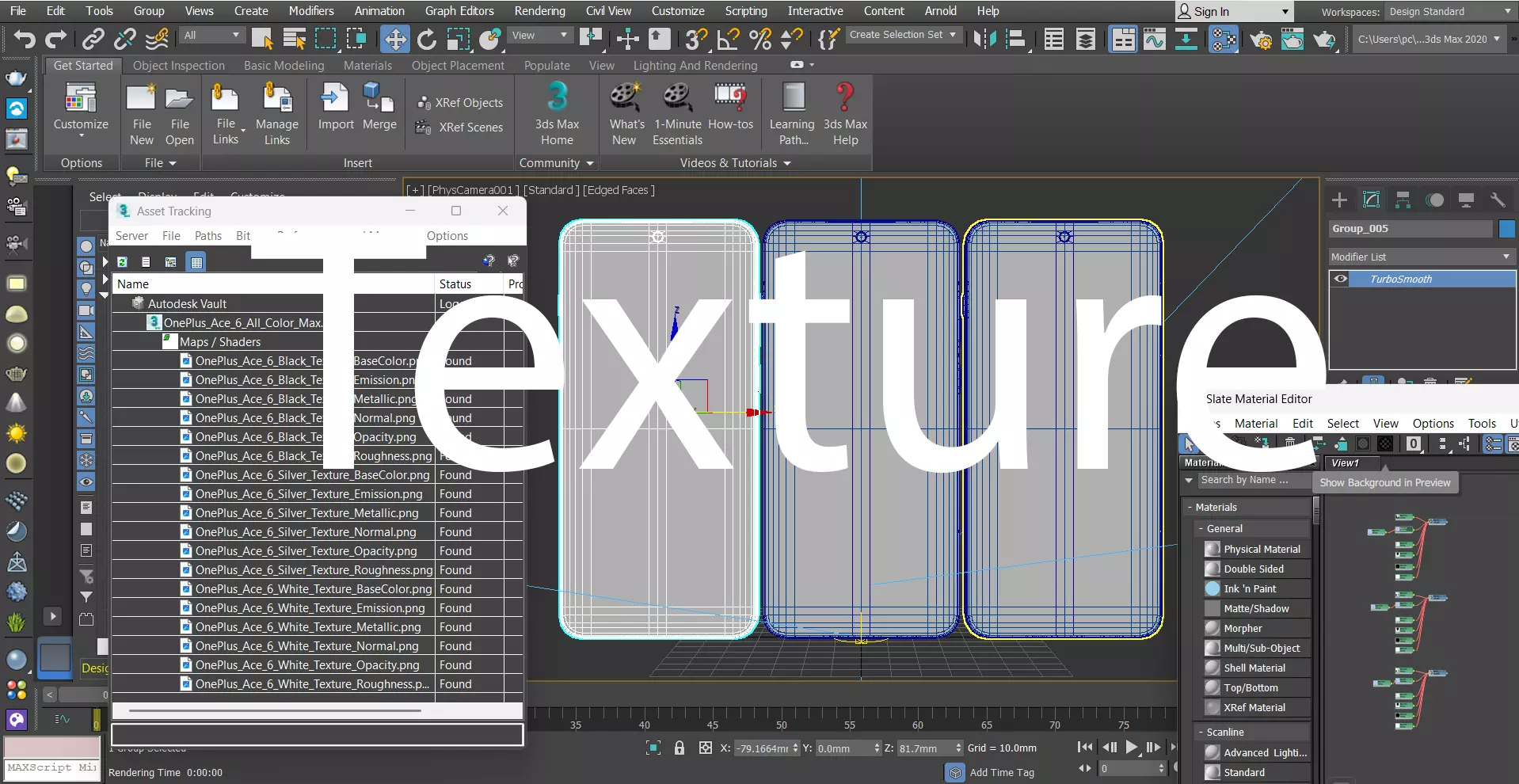Click the Play Animation button

click(1132, 747)
